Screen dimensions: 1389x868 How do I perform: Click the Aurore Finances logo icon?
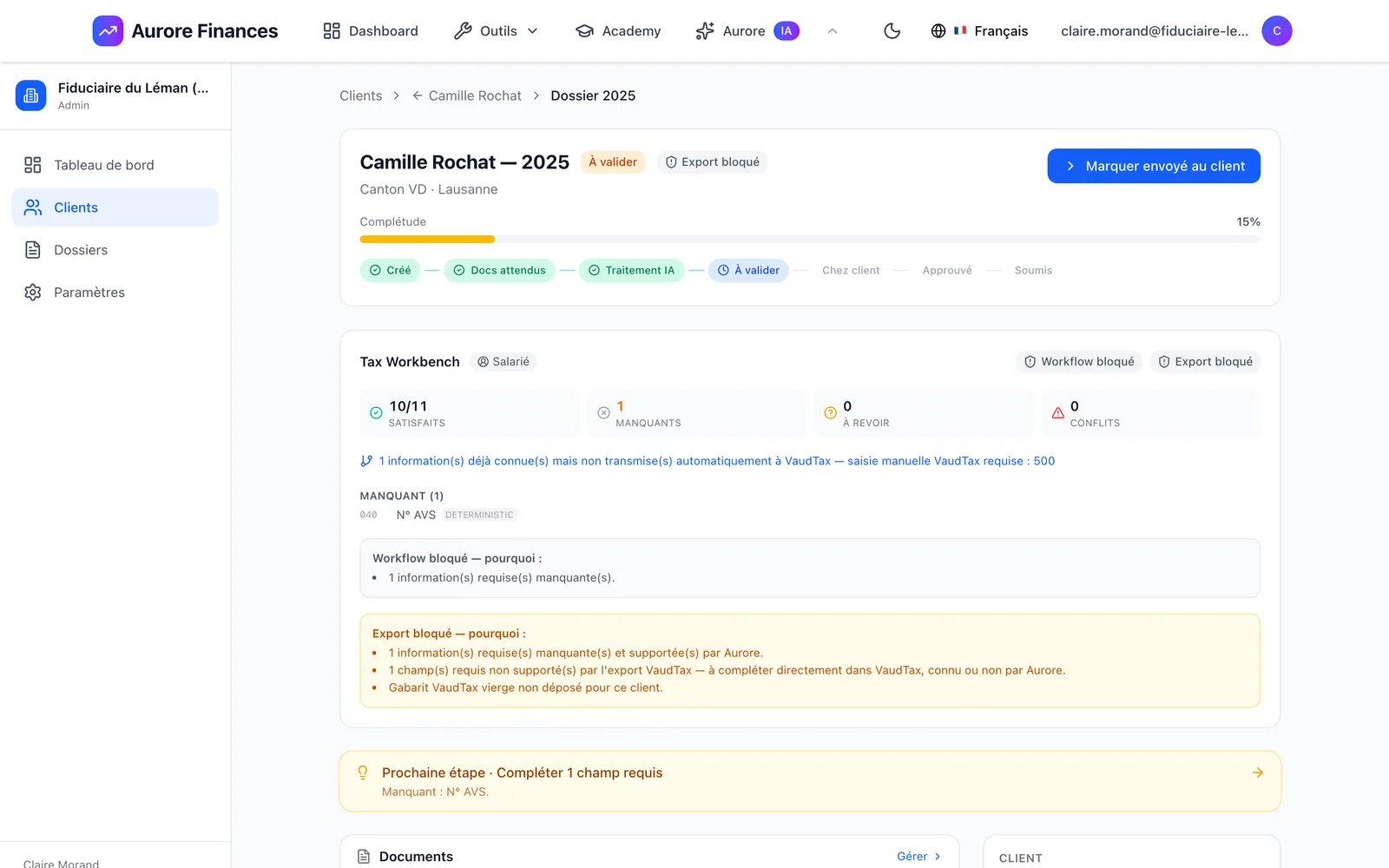tap(108, 31)
